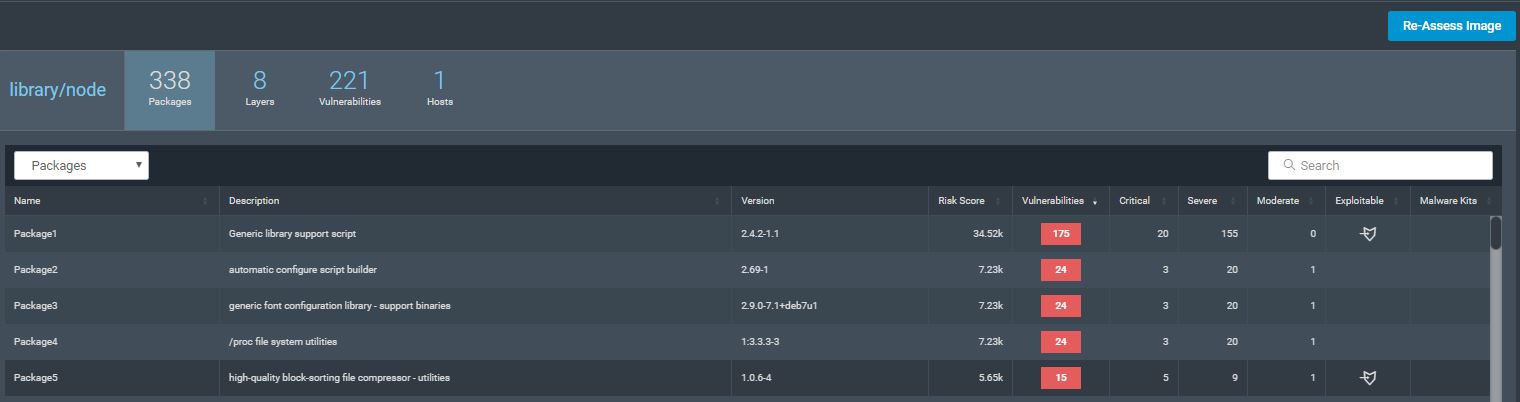This screenshot has height=402, width=1520.
Task: Click 'automatic configure script builder' description
Action: pyautogui.click(x=302, y=270)
